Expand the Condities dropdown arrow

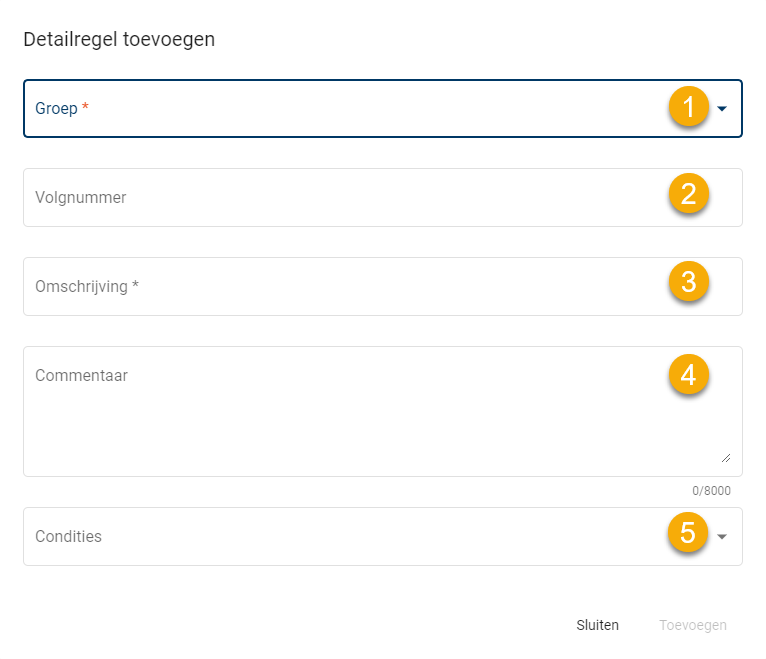[722, 537]
